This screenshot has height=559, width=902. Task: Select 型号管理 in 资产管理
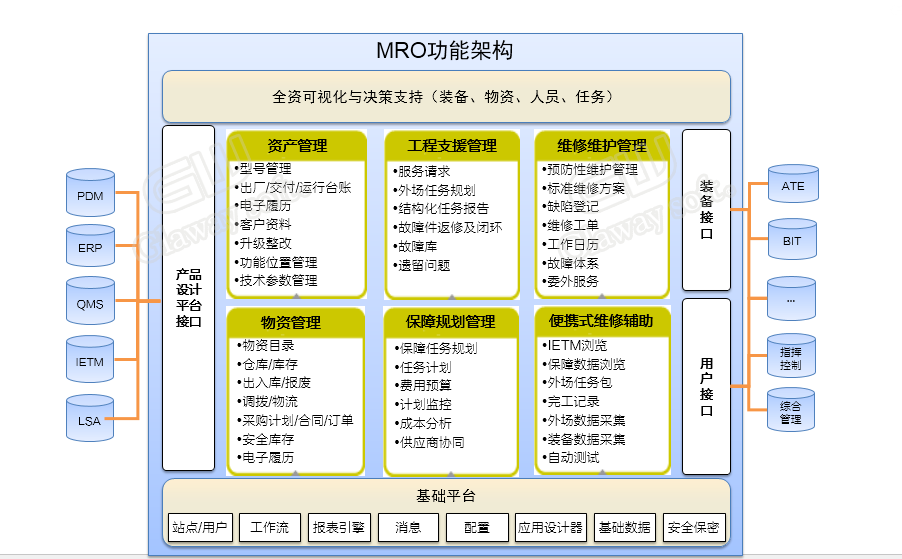(x=265, y=169)
